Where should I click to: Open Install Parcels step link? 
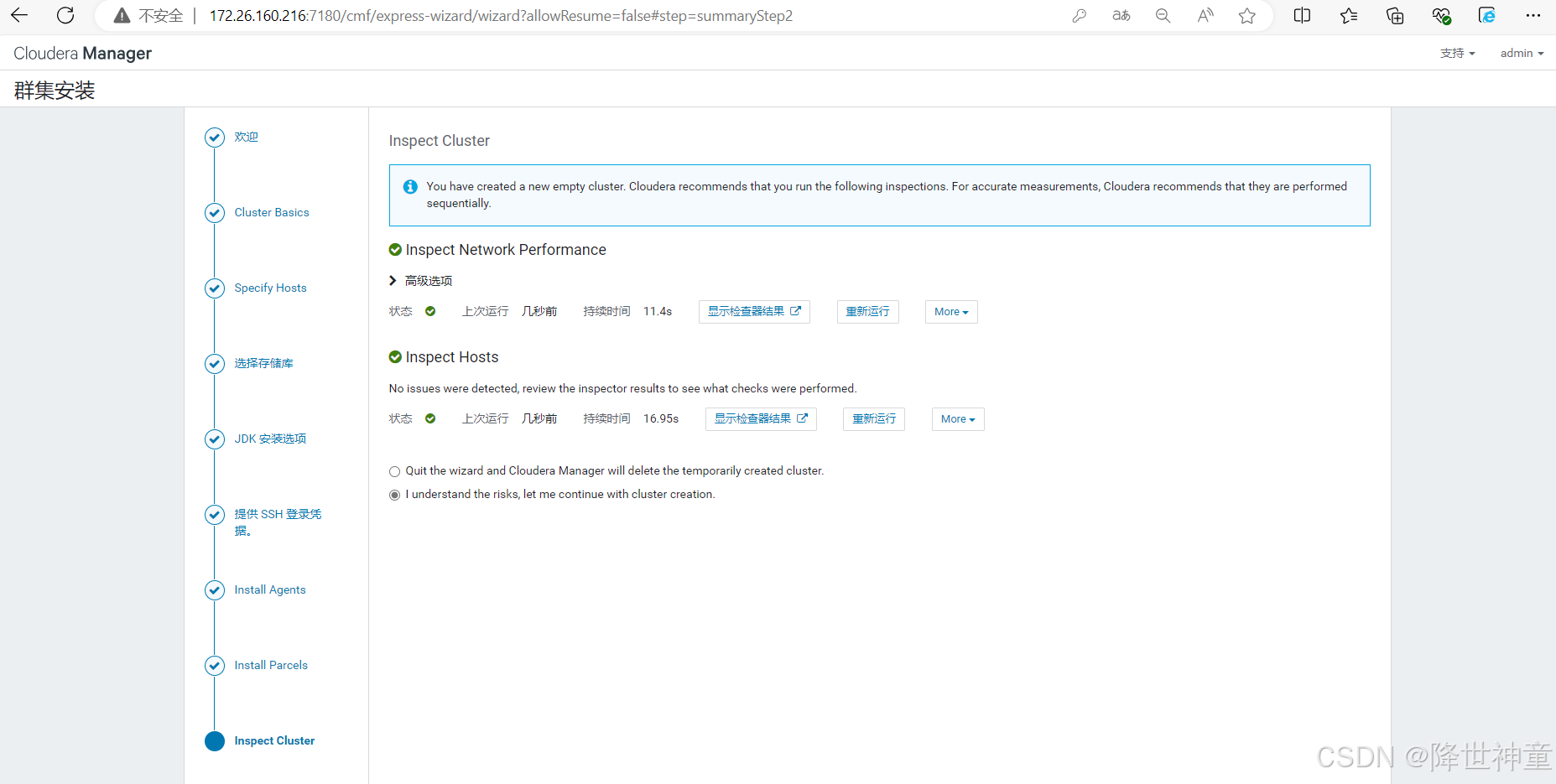pyautogui.click(x=271, y=666)
